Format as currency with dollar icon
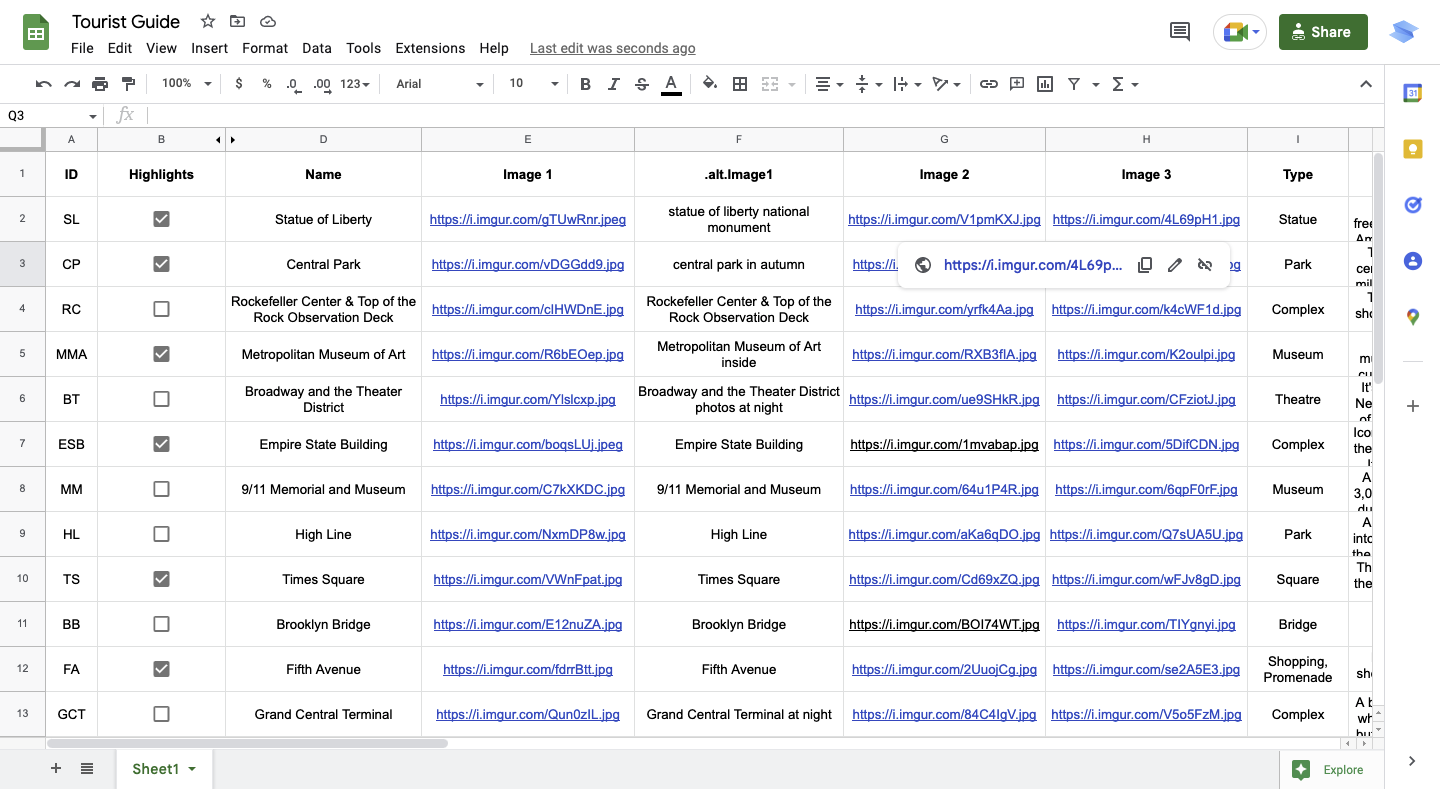The width and height of the screenshot is (1440, 789). point(239,84)
